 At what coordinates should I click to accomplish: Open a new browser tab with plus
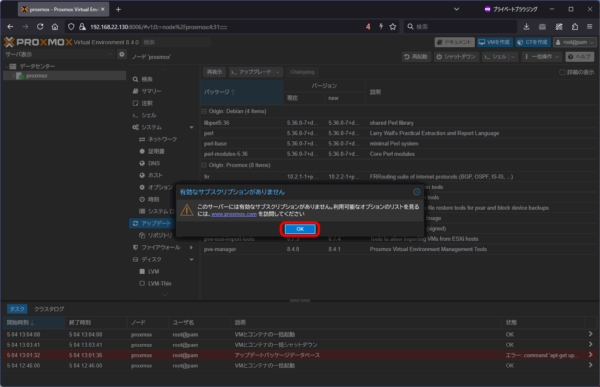coord(118,10)
